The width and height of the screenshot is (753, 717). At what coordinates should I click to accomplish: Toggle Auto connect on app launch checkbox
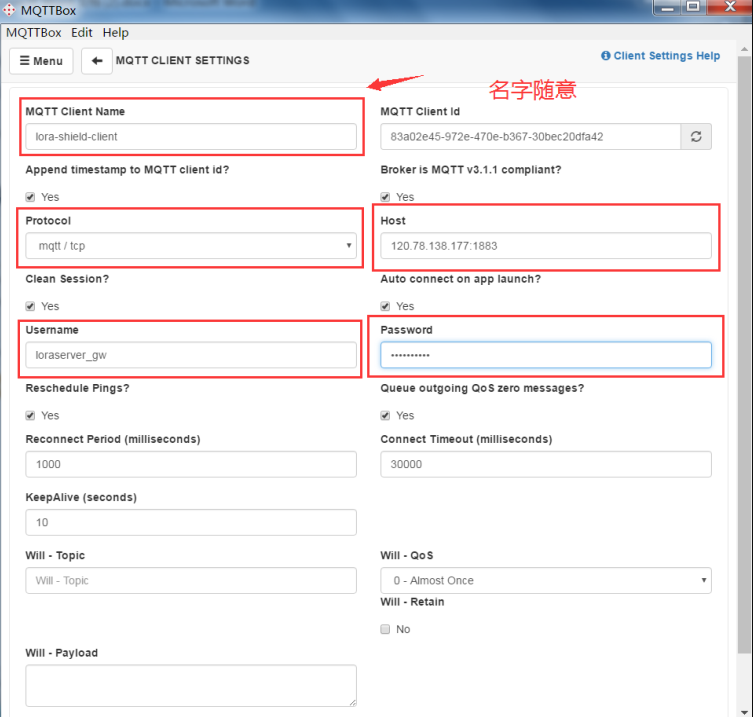point(385,306)
